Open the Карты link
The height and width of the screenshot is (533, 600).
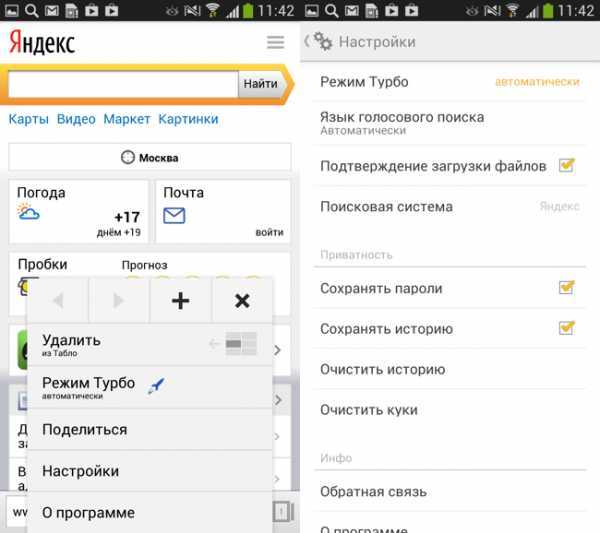(29, 119)
